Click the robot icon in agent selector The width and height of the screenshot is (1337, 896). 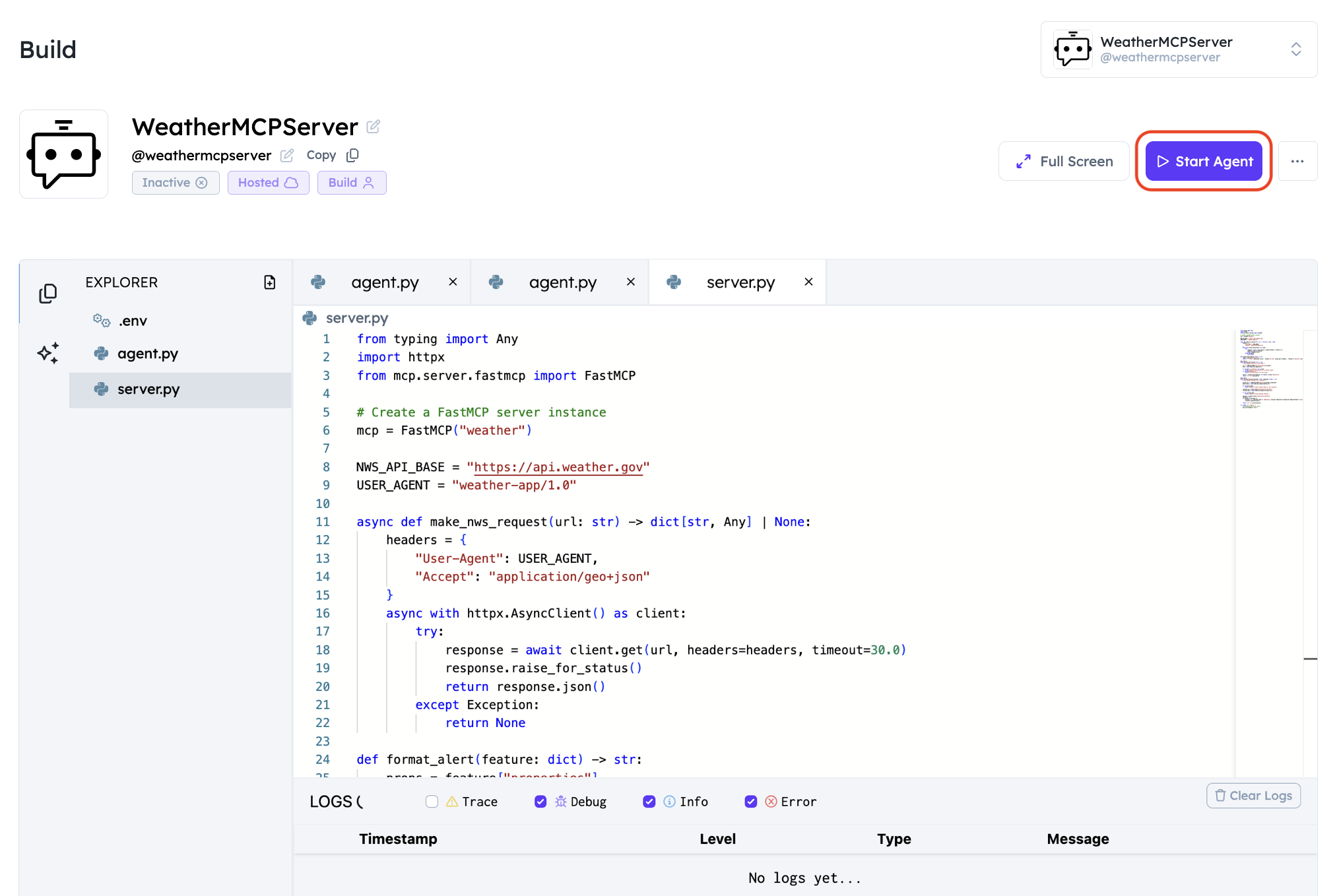(1072, 49)
